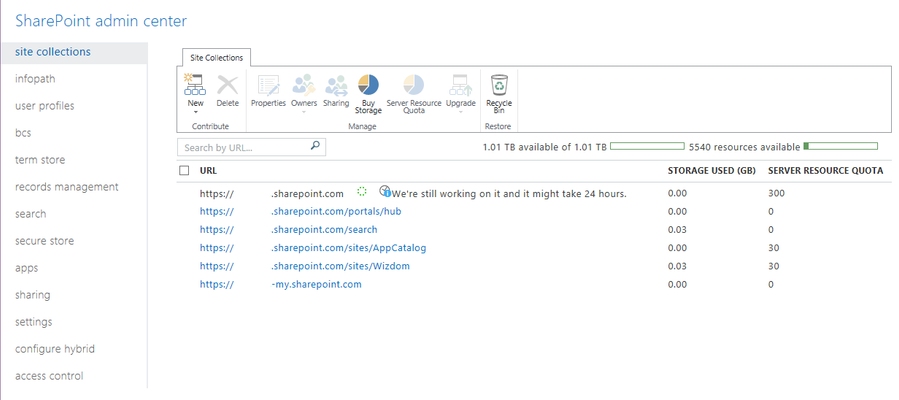Open settings in the sidebar
This screenshot has height=400, width=899.
tap(33, 322)
